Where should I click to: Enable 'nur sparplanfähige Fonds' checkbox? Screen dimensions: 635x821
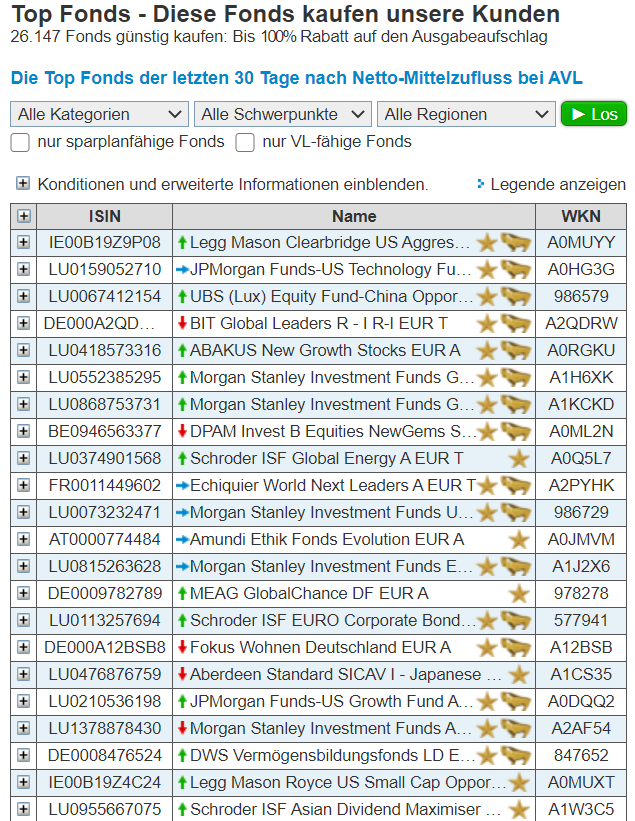click(20, 142)
